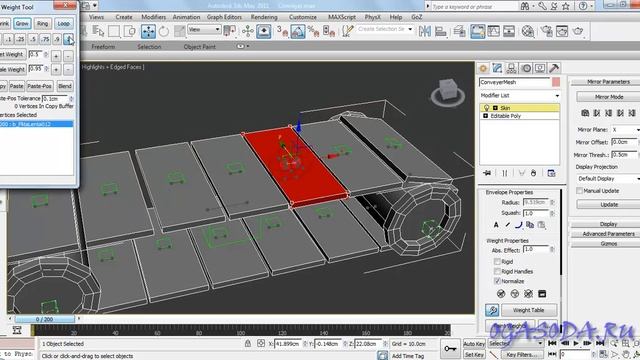Viewport: 640px width, 360px height.
Task: Toggle Skin modifier lightbulb visibility
Action: coord(486,108)
